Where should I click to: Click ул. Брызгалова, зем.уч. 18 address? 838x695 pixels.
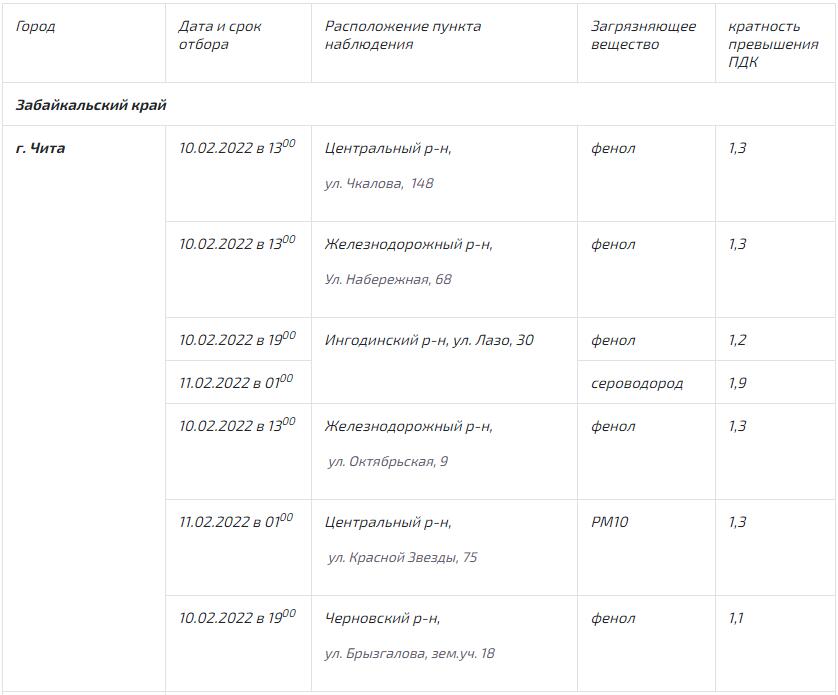point(410,654)
